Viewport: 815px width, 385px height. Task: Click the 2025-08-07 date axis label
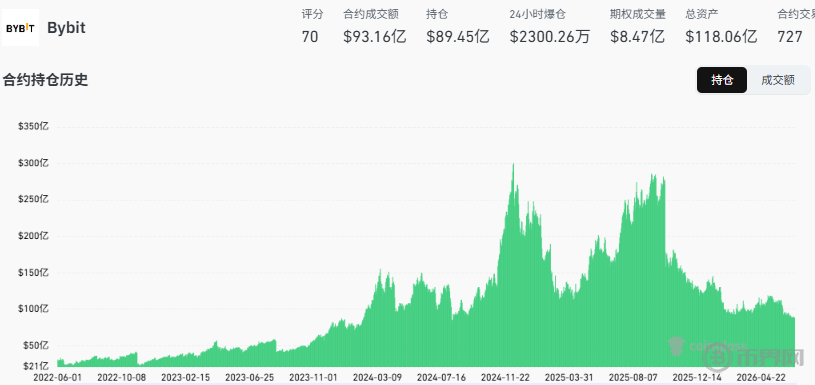click(634, 377)
